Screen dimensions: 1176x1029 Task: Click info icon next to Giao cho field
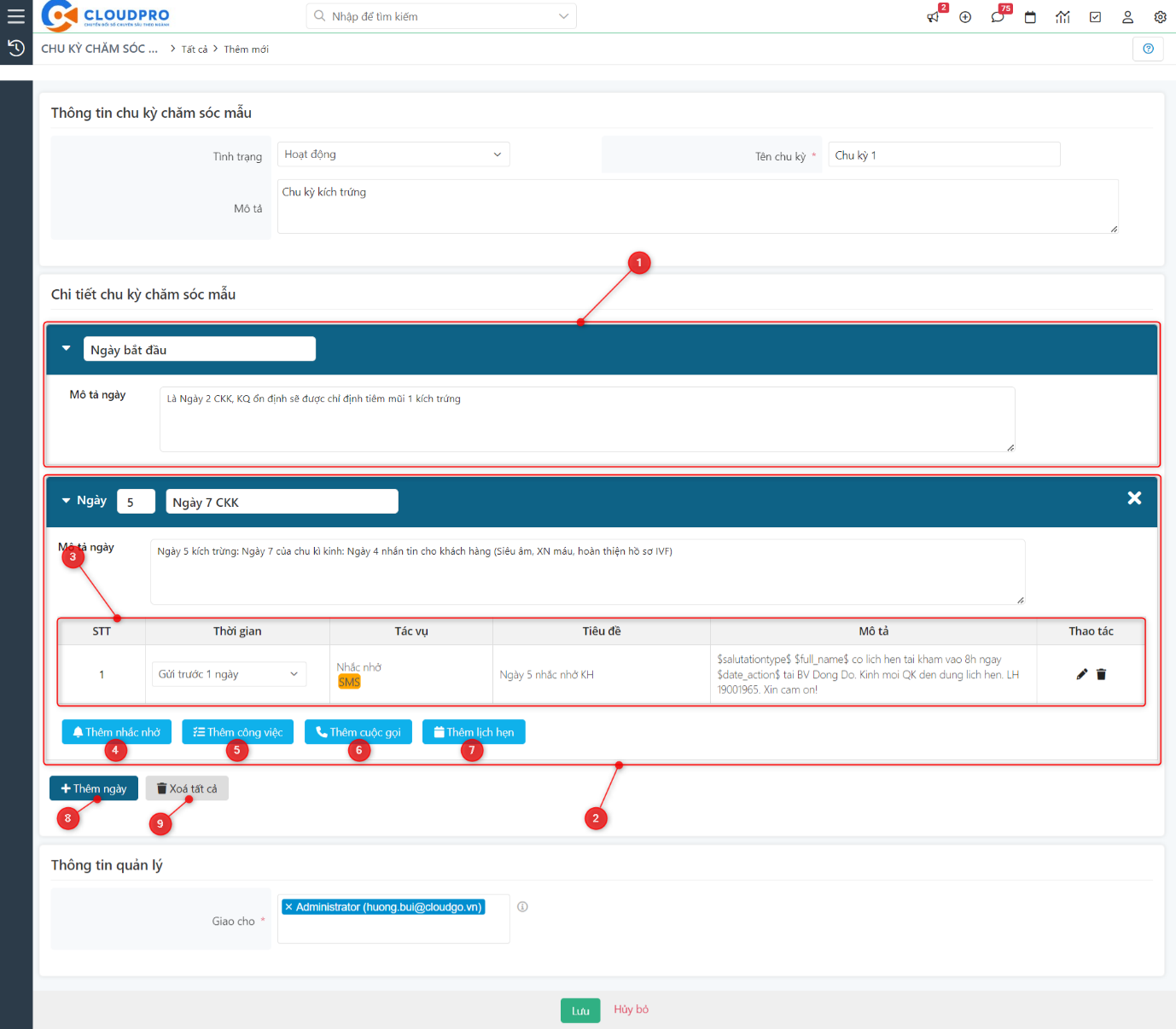tap(522, 907)
